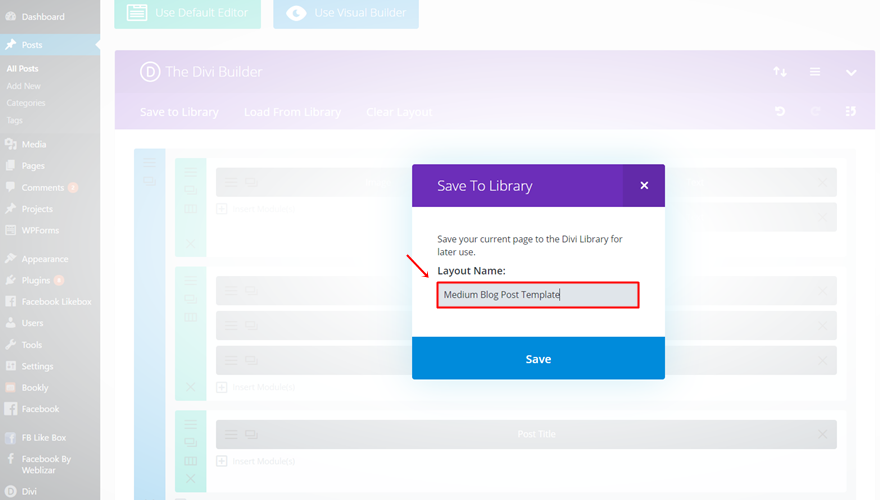Viewport: 880px width, 500px height.
Task: Click the Appearance brush icon
Action: [11, 258]
